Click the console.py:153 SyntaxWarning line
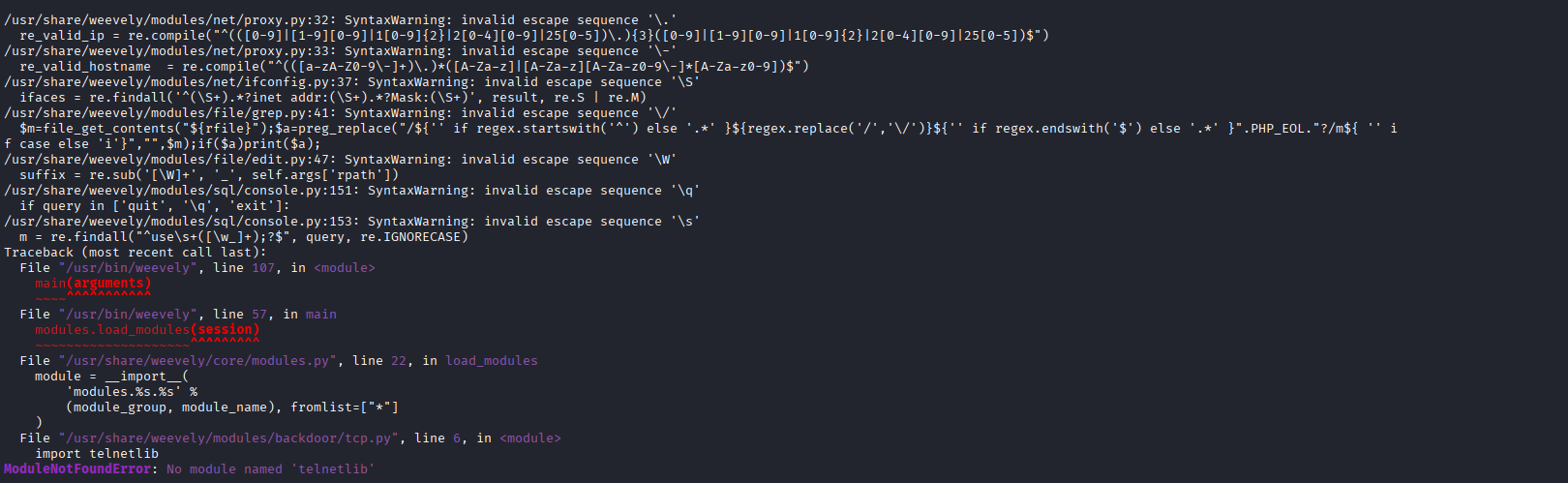 pos(352,222)
